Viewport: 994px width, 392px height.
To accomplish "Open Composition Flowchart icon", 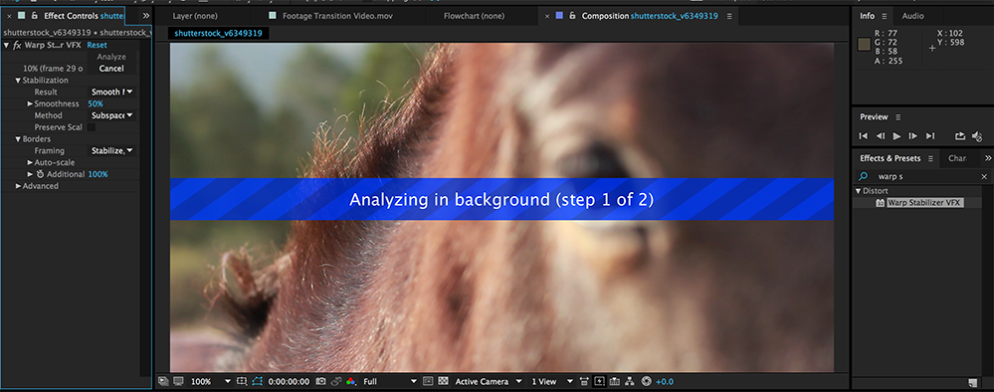I will coord(629,381).
